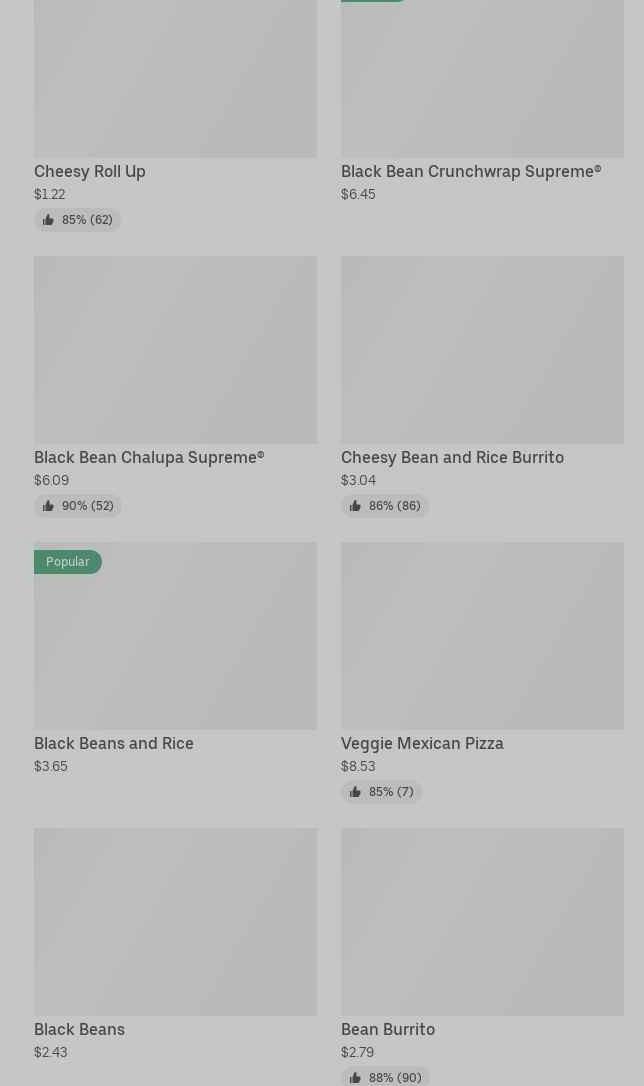644x1086 pixels.
Task: Click thumbs-up icon under Black Bean Chalupa Supreme
Action: [48, 506]
